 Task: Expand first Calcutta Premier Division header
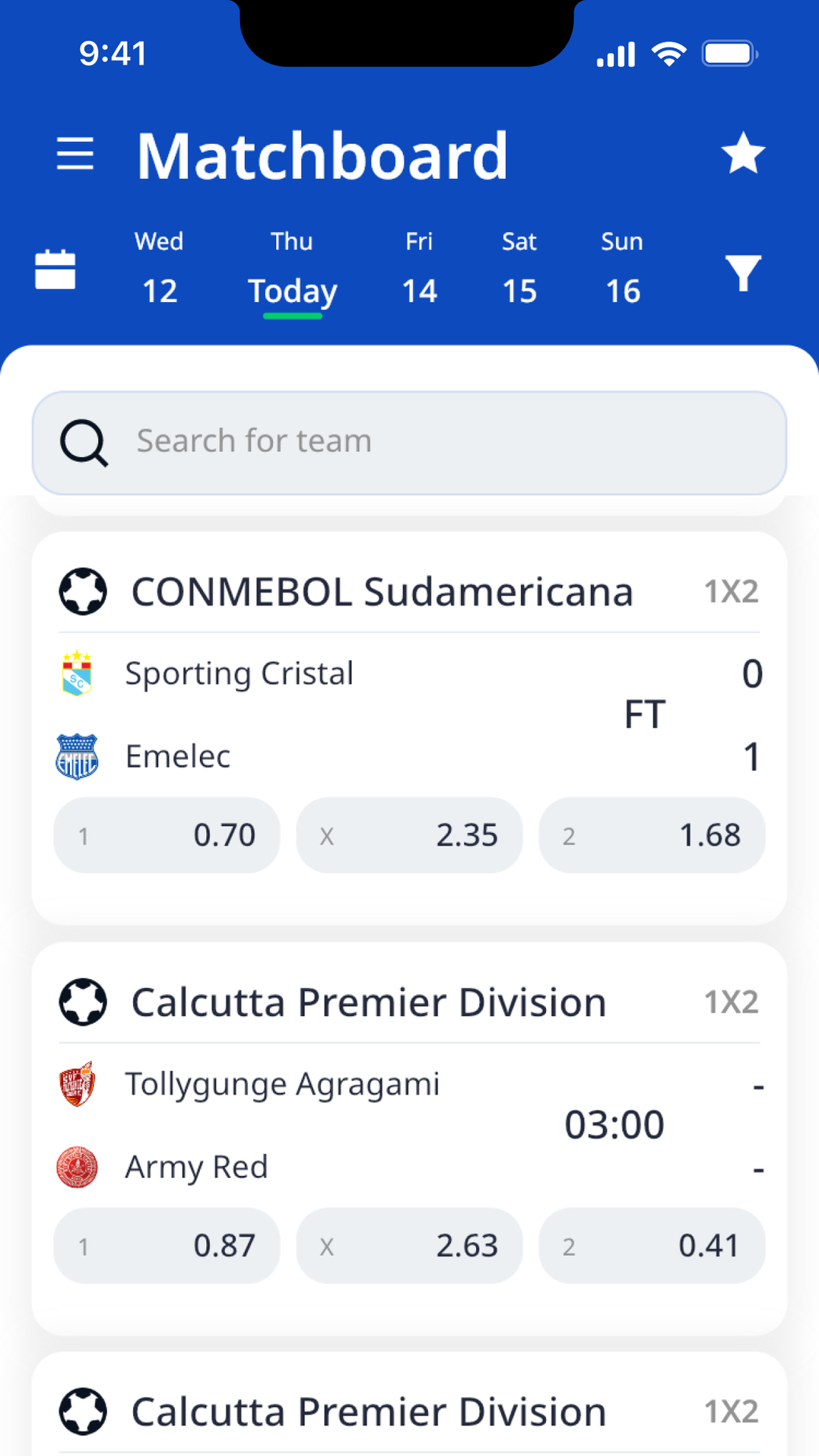(x=369, y=1002)
